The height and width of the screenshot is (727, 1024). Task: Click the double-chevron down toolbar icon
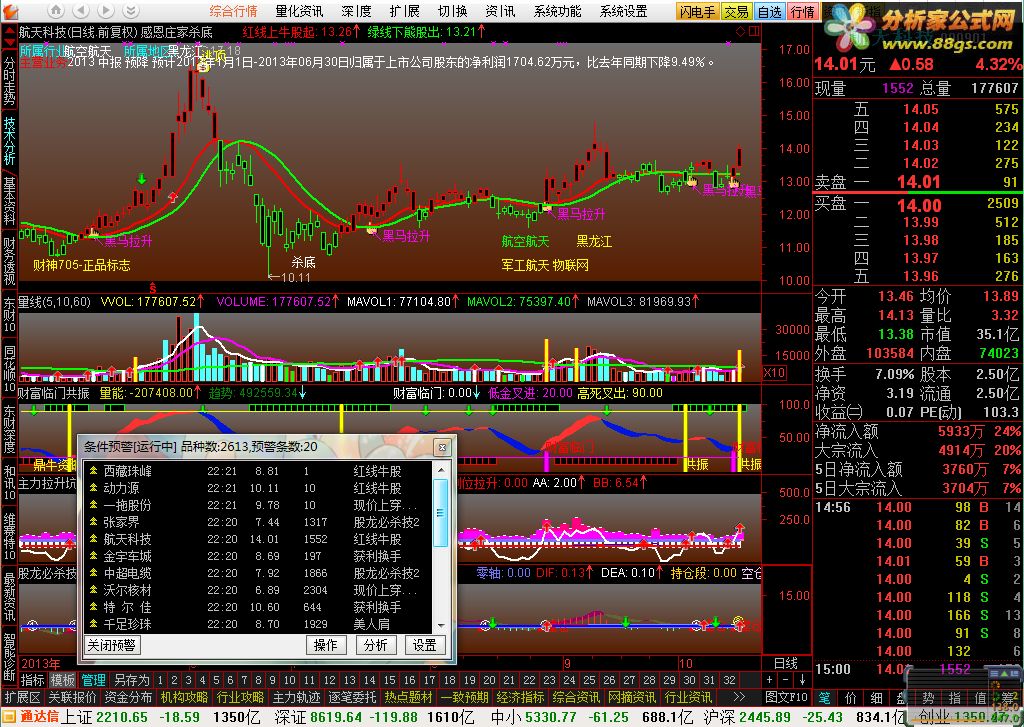point(131,10)
